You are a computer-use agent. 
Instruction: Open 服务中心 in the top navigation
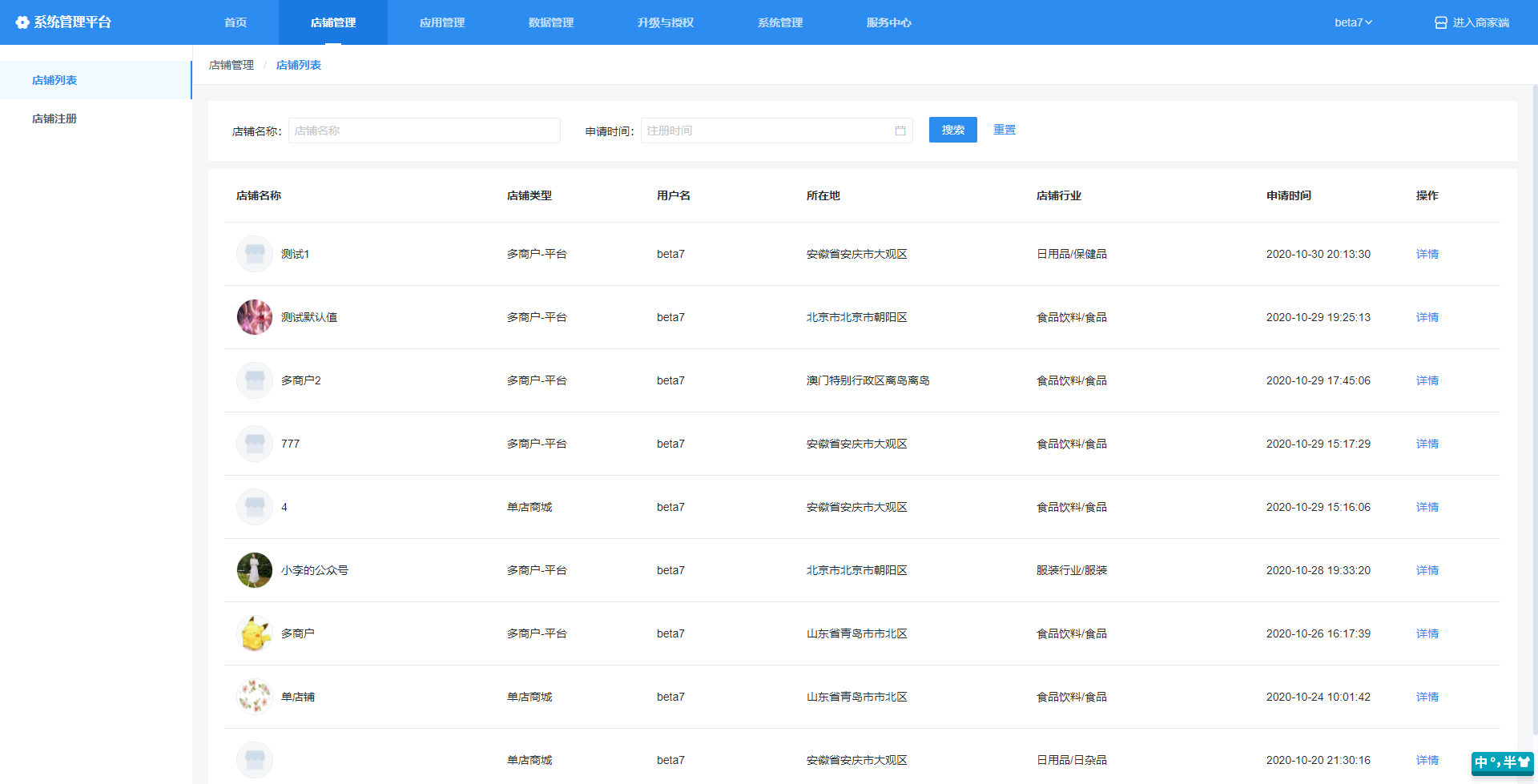click(x=889, y=22)
